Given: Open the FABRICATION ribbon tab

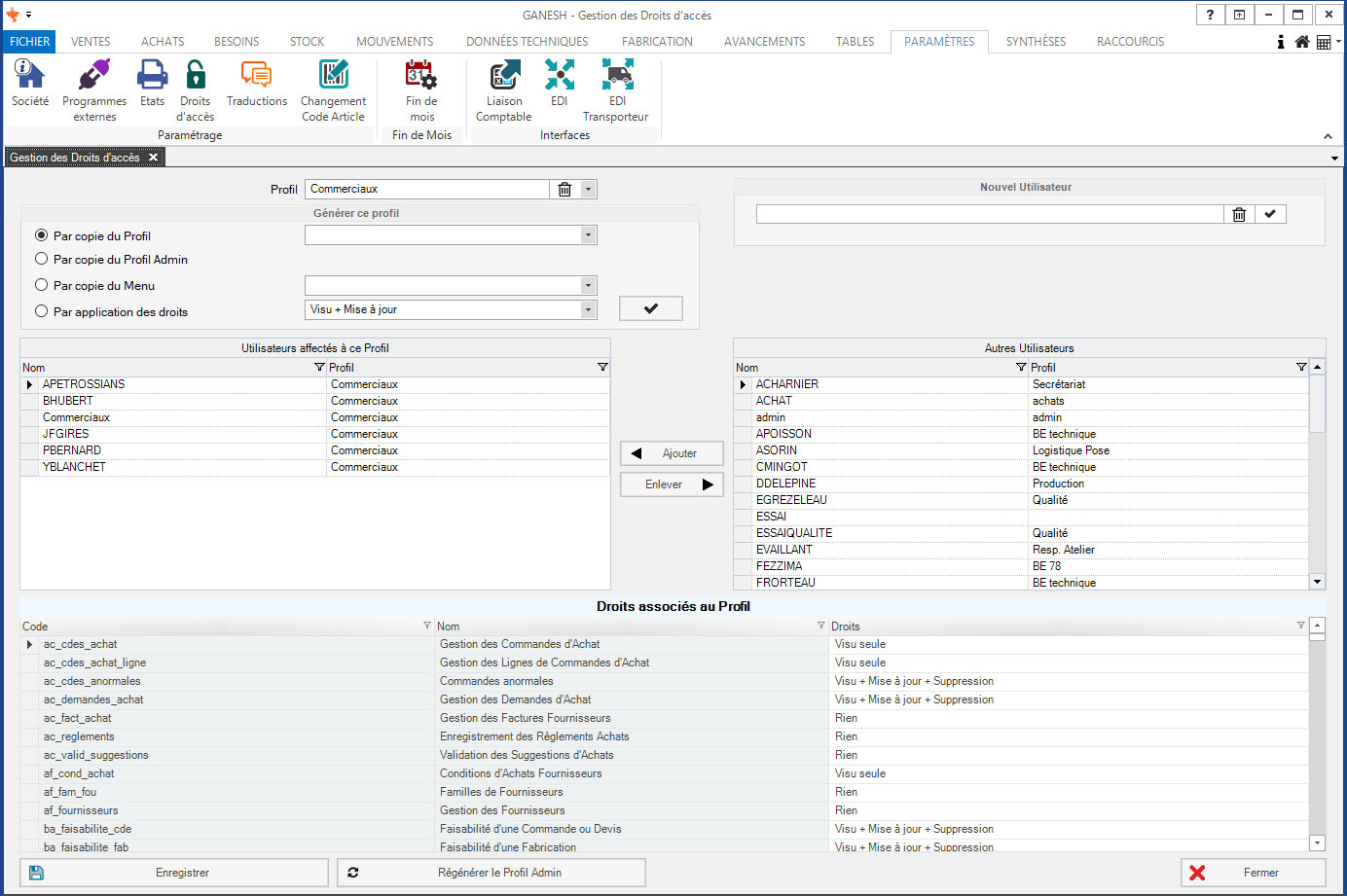Looking at the screenshot, I should [x=657, y=42].
